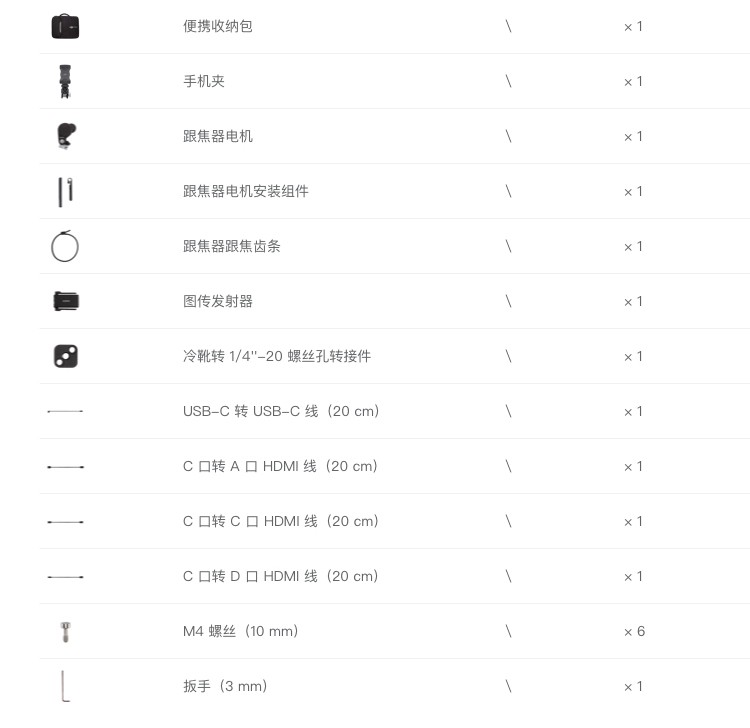Select the 跟焦器跟焦齿条 gear strip ring icon
The image size is (750, 728).
tap(65, 246)
